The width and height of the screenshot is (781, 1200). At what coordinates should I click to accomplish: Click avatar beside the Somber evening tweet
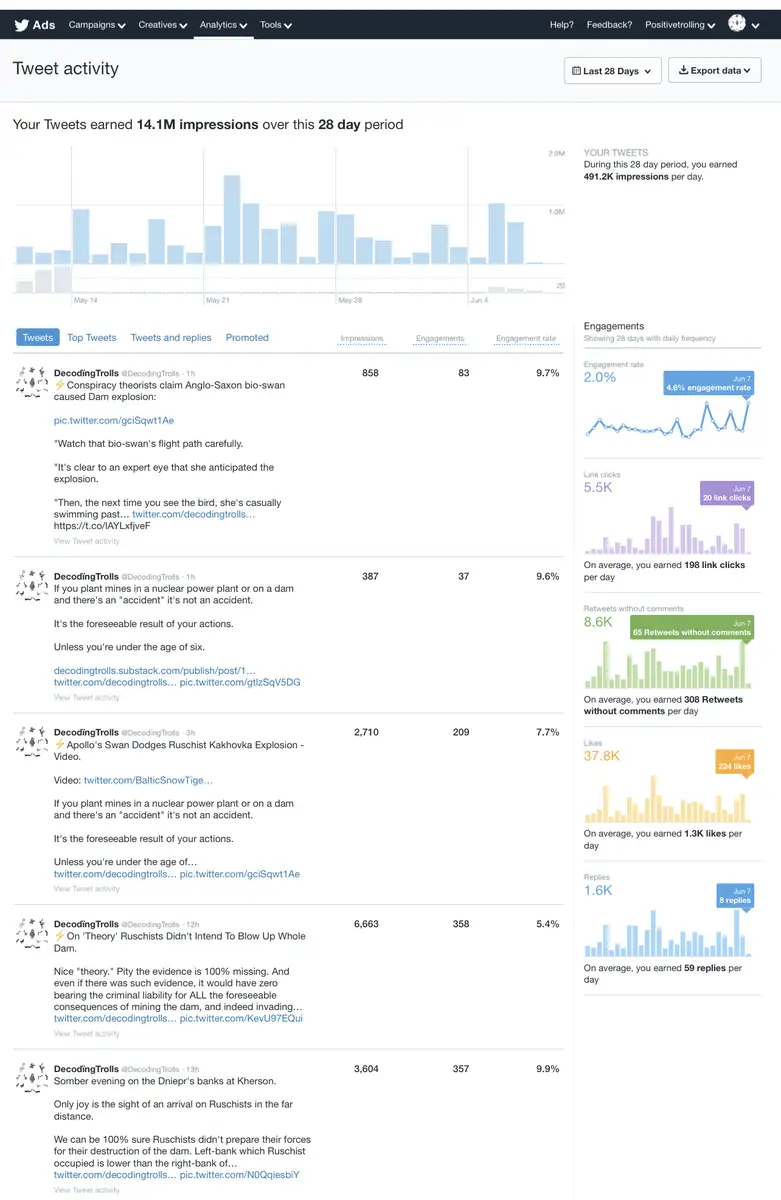(32, 1078)
